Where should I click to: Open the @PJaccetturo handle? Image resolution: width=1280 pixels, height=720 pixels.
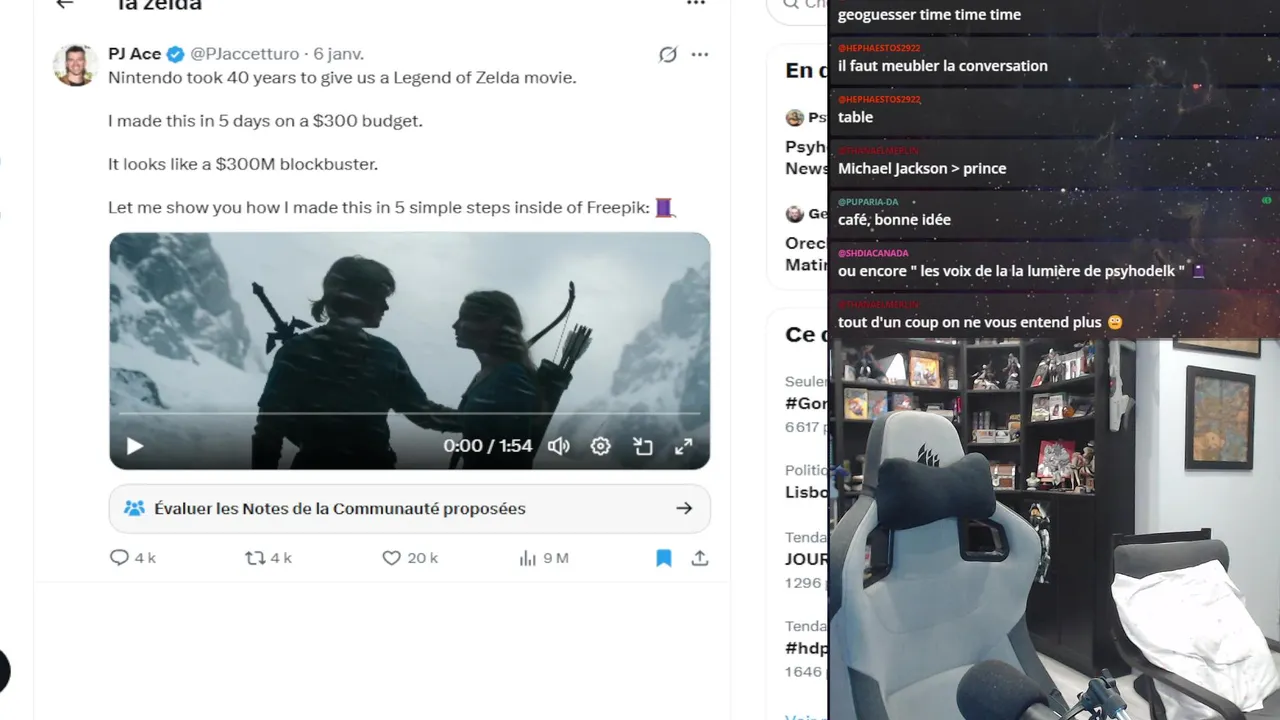coord(246,54)
